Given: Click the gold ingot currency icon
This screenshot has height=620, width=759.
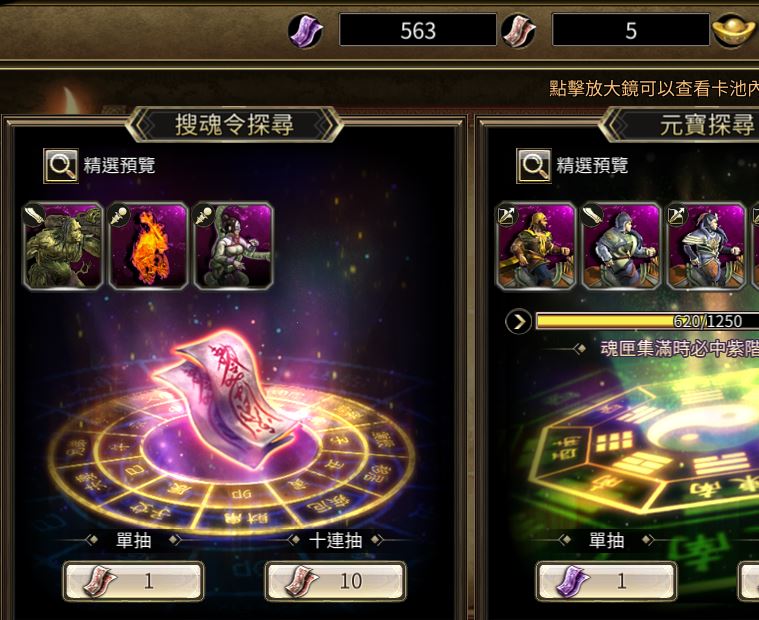Looking at the screenshot, I should pos(734,31).
